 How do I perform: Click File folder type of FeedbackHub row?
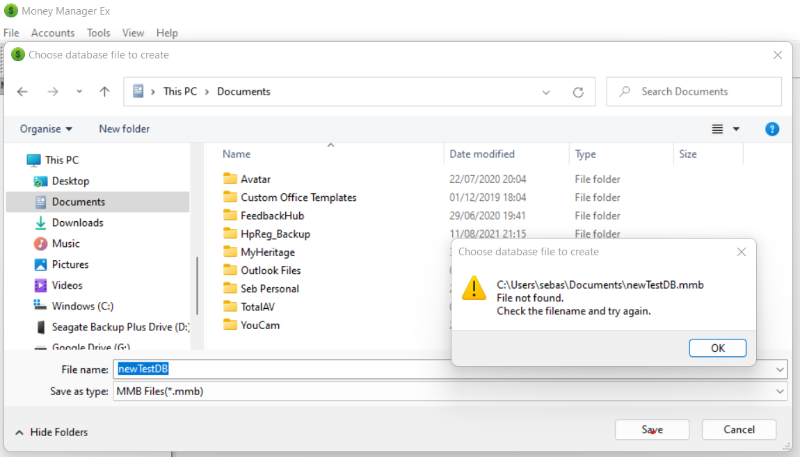[x=597, y=216]
